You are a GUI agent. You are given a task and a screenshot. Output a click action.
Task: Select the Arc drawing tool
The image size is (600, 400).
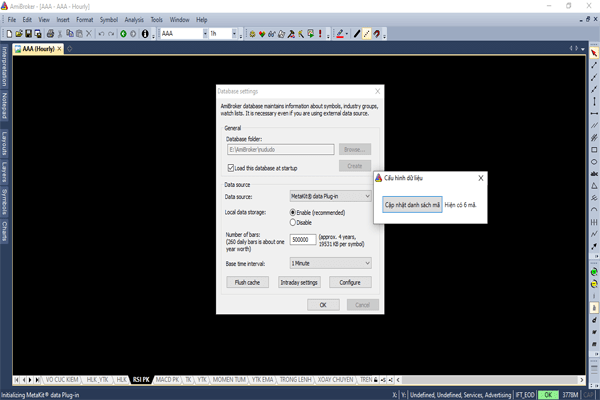pyautogui.click(x=594, y=210)
